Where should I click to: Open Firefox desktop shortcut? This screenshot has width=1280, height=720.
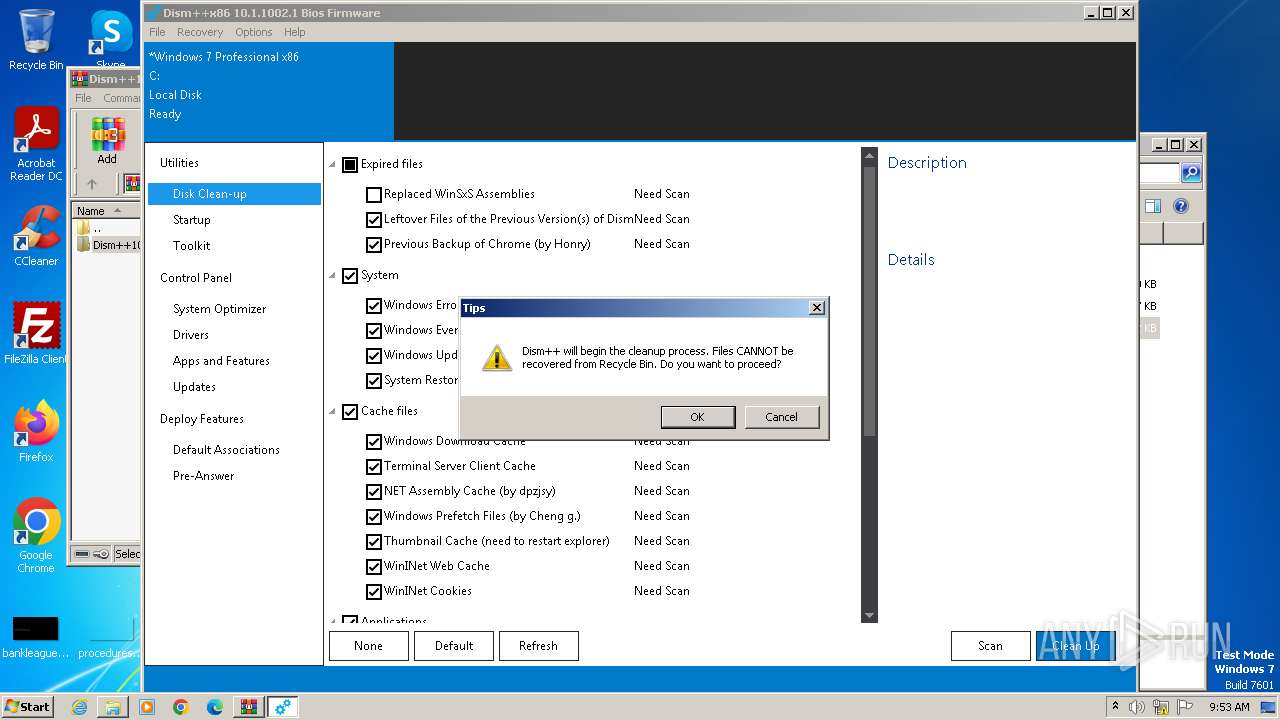pyautogui.click(x=36, y=431)
